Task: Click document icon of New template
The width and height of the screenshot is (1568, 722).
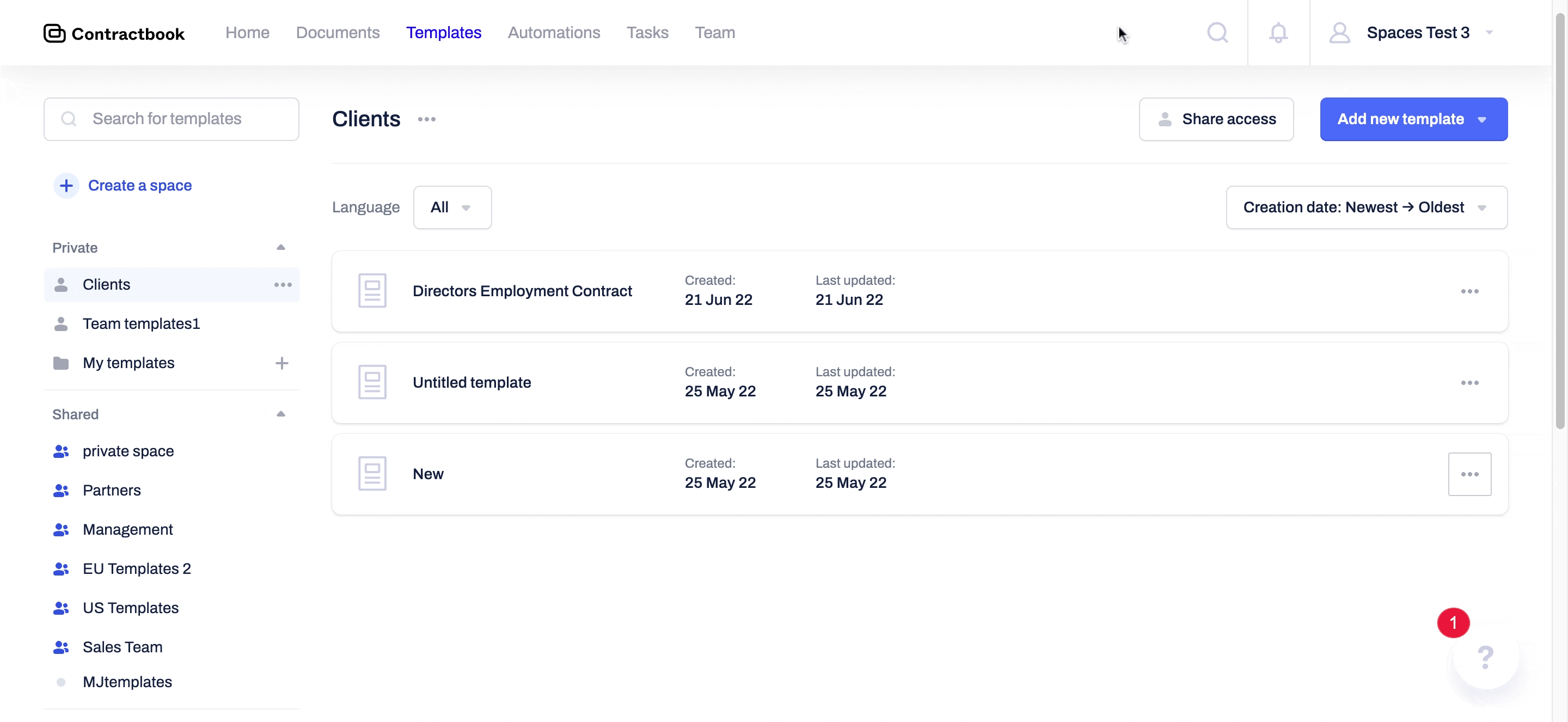Action: 372,474
